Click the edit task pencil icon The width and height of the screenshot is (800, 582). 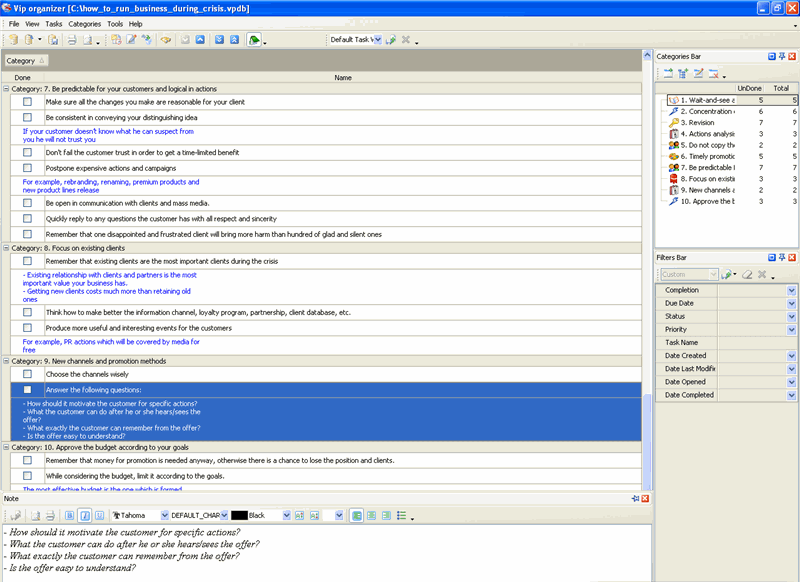[131, 40]
